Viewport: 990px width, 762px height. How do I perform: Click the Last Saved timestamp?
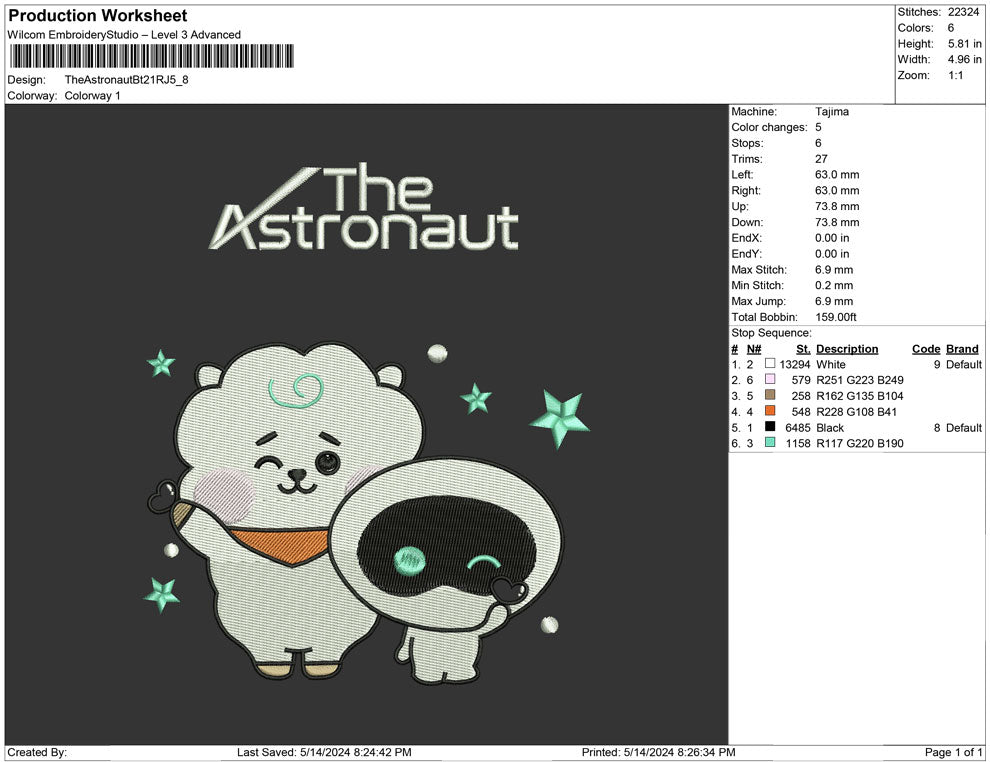pyautogui.click(x=324, y=752)
